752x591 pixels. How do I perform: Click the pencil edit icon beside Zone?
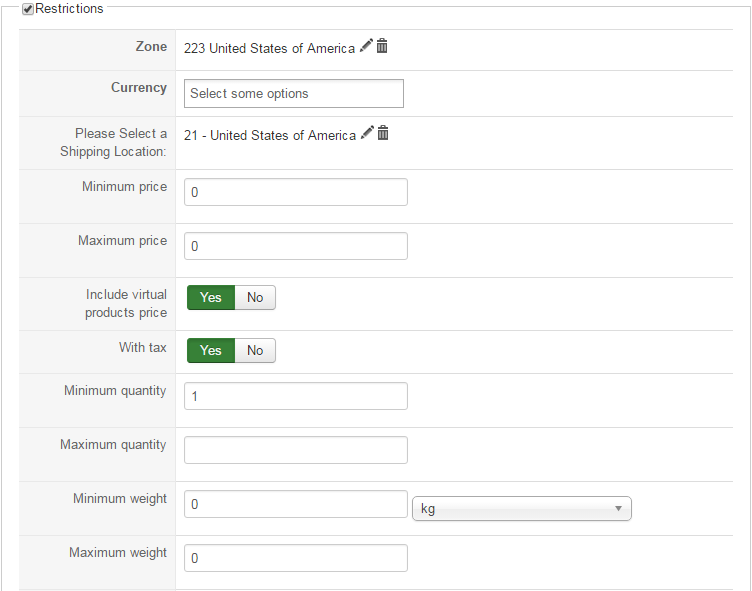tap(366, 46)
